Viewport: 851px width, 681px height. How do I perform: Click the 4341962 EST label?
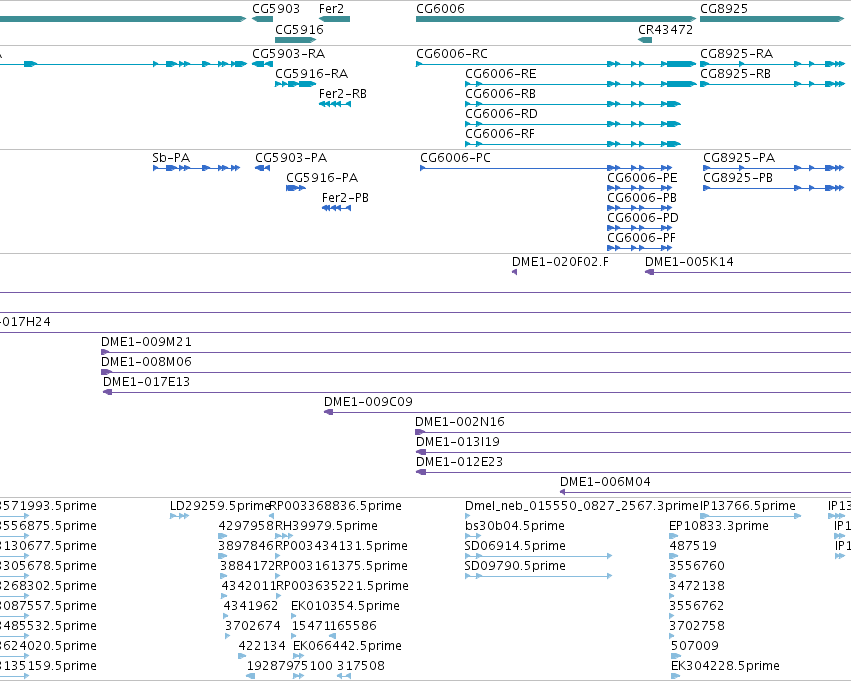pos(251,606)
